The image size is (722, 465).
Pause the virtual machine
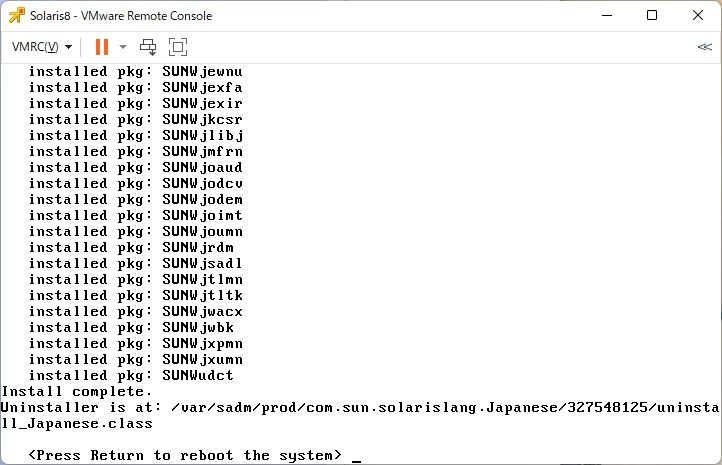point(102,47)
